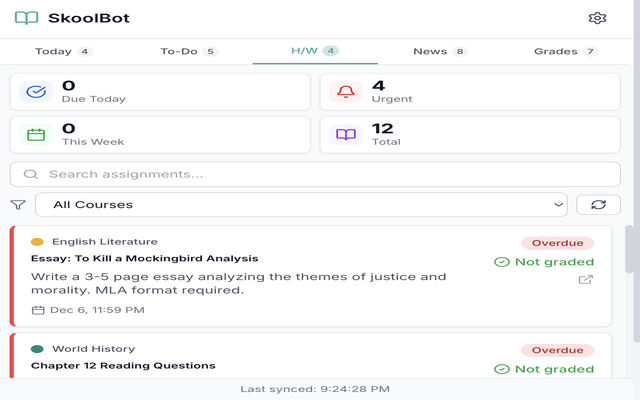Open the To Kill a Mockingbird essay title

(x=144, y=258)
